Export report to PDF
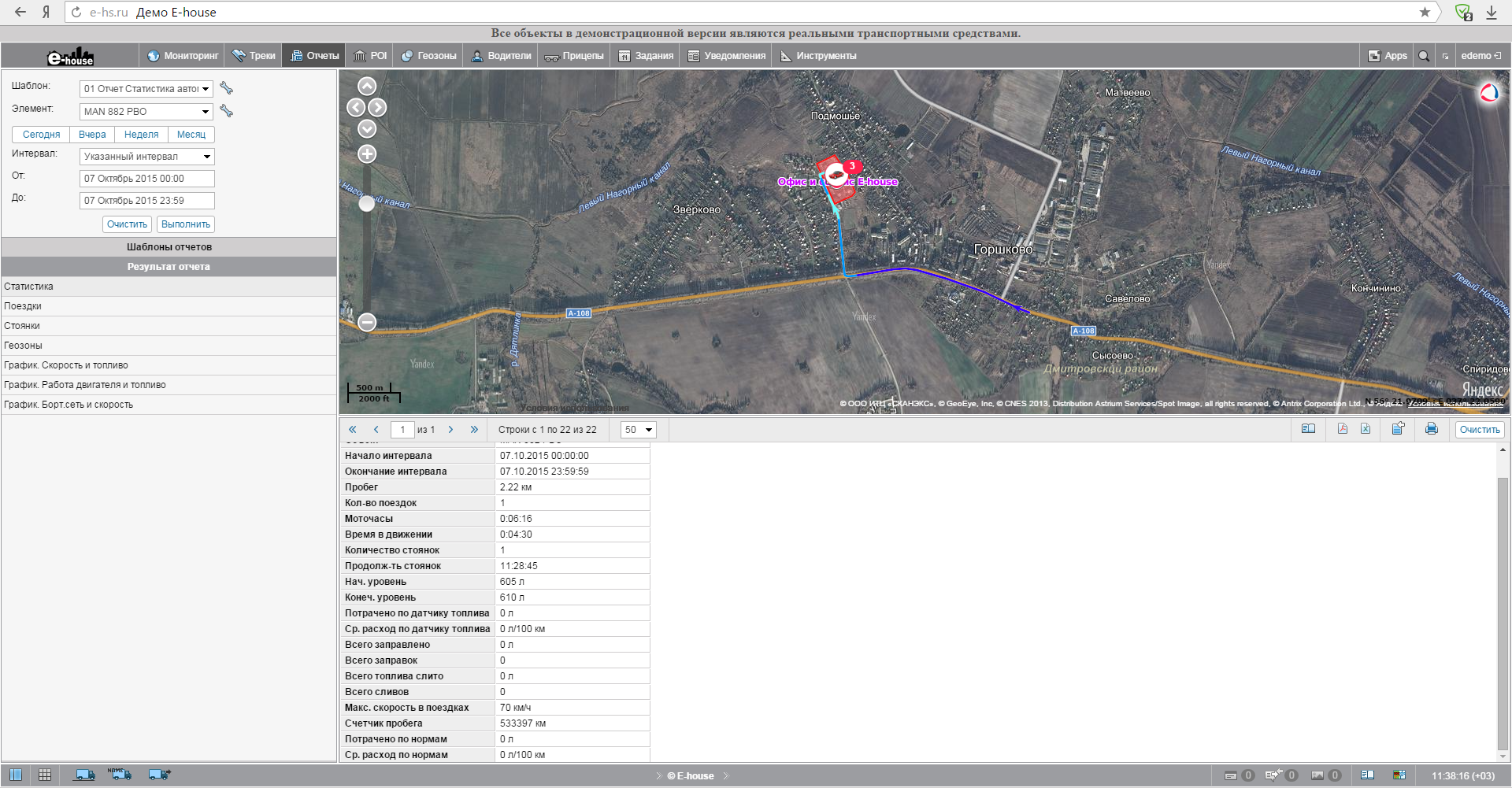The height and width of the screenshot is (788, 1512). pos(1342,429)
